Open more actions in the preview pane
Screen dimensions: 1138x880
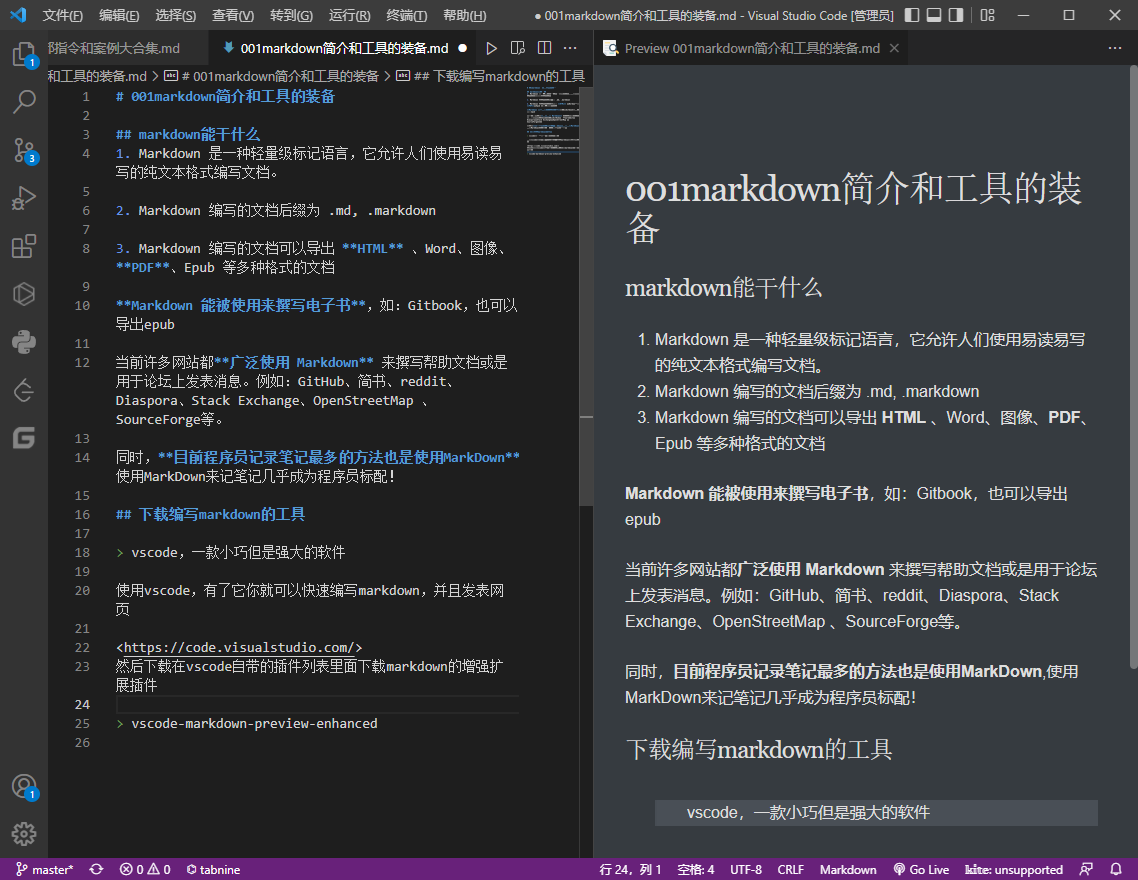(1115, 48)
